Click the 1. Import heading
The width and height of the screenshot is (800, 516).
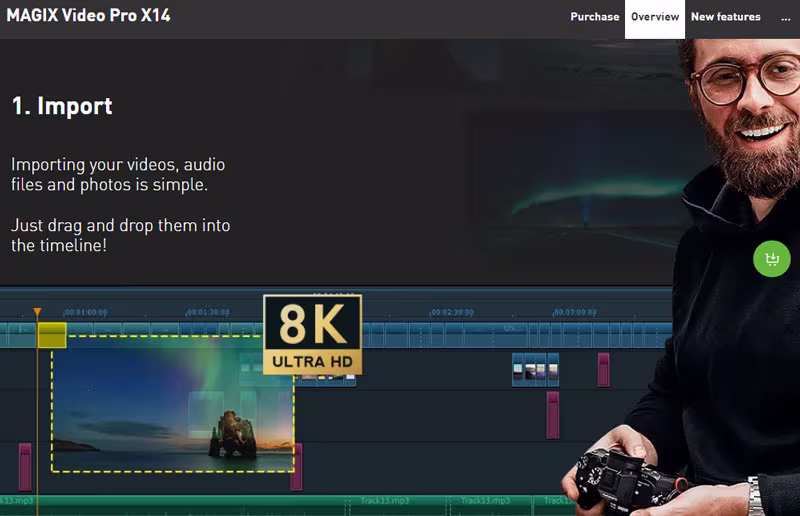click(62, 106)
